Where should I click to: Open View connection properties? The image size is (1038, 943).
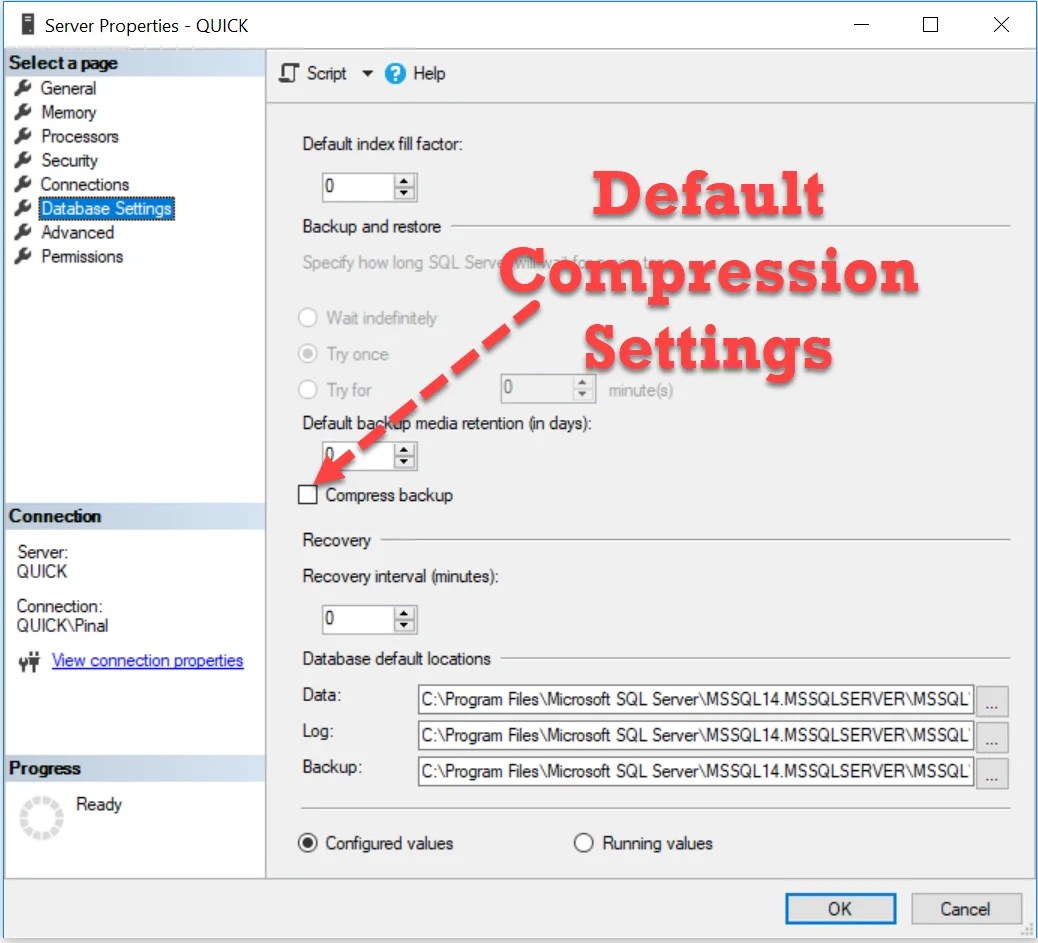147,660
